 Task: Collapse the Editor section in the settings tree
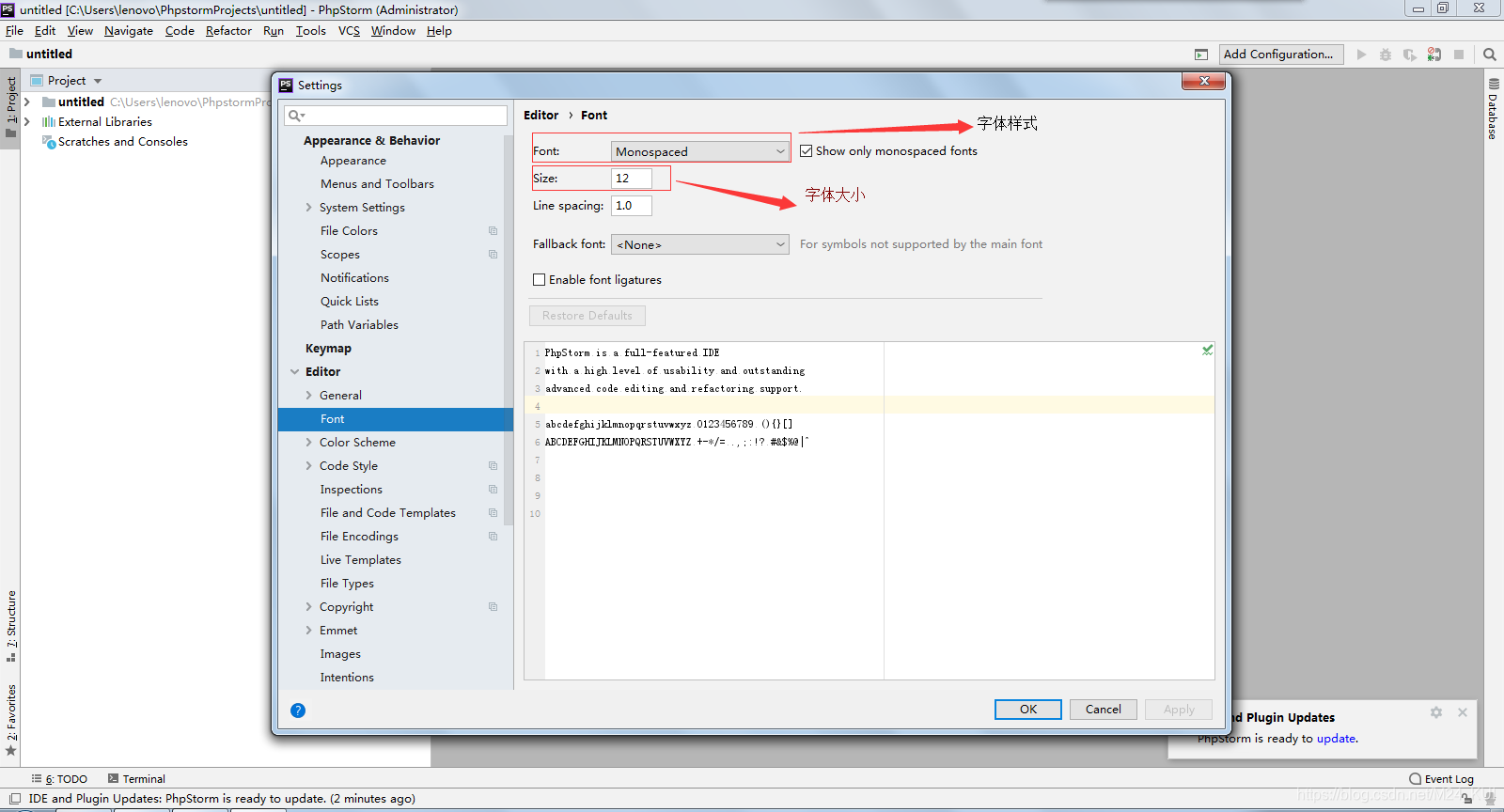pos(294,371)
